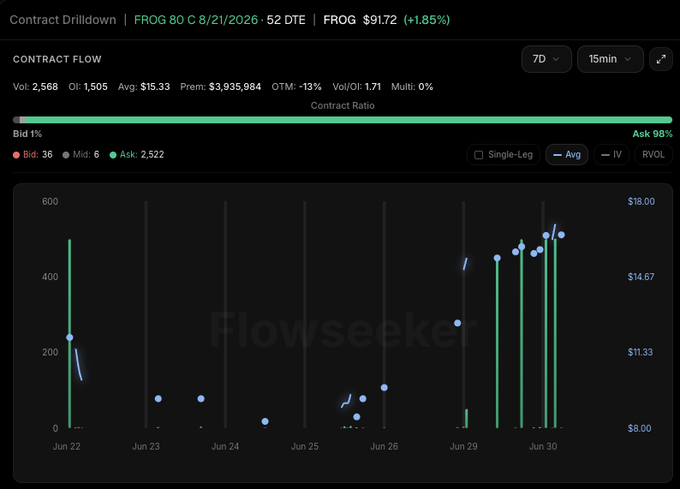Click the OTM: -13% statistic
680x489 pixels.
297,87
